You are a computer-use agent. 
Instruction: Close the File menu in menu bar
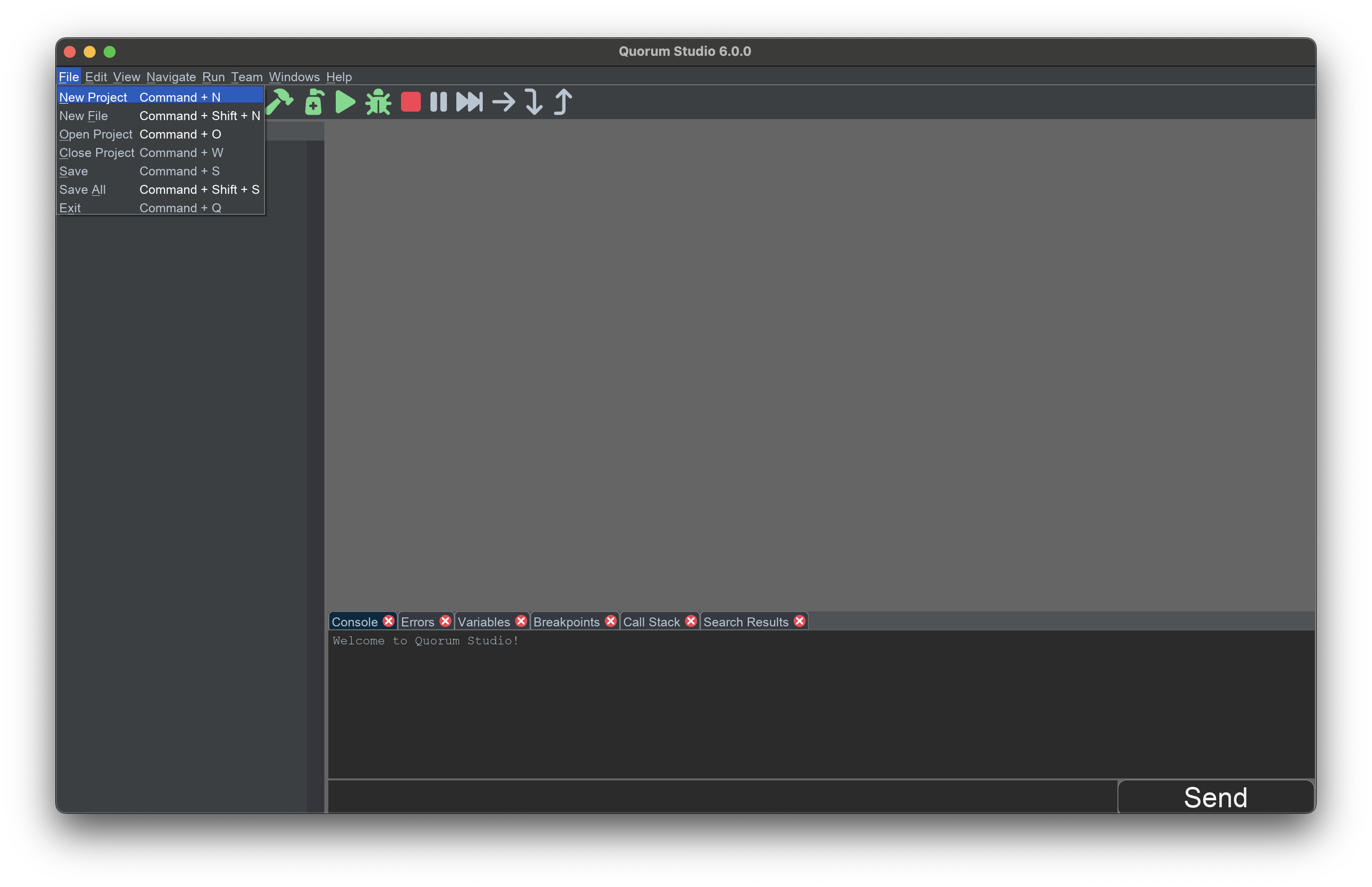(x=69, y=77)
